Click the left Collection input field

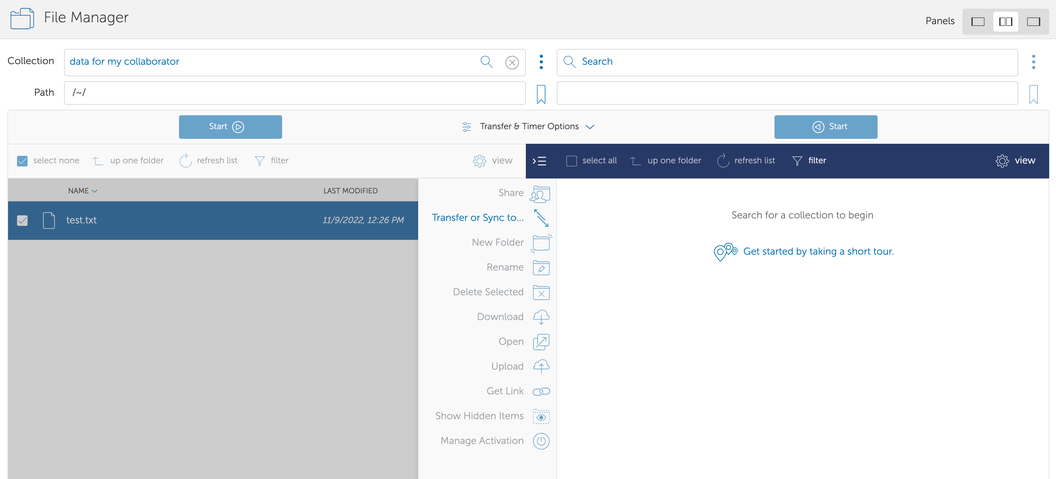coord(295,62)
